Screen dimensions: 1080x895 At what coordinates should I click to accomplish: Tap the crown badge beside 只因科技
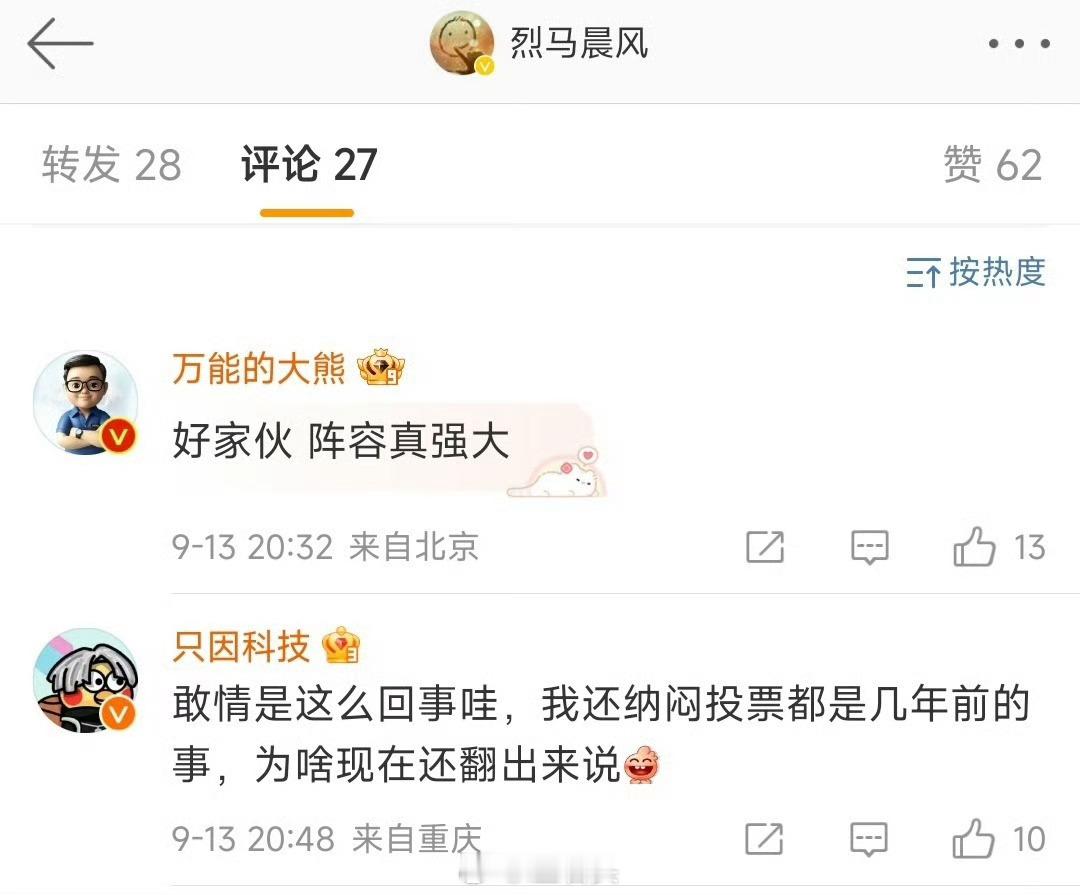pos(341,646)
